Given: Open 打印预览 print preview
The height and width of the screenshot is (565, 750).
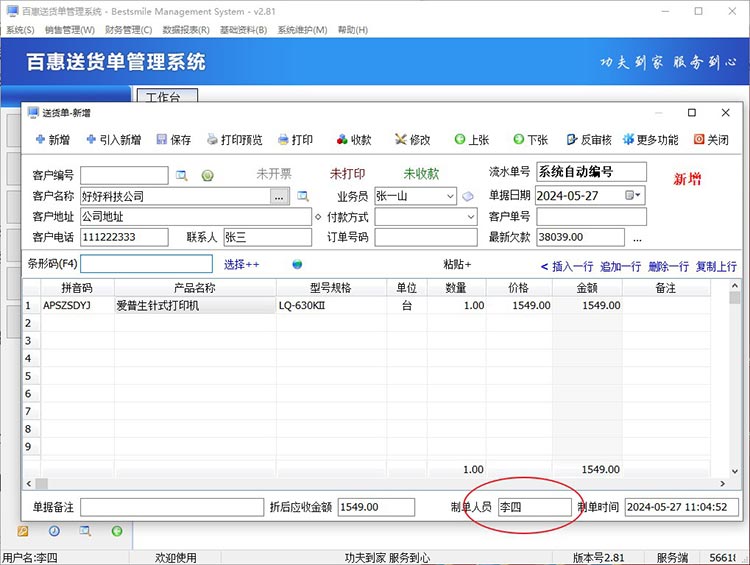Looking at the screenshot, I should [x=234, y=140].
